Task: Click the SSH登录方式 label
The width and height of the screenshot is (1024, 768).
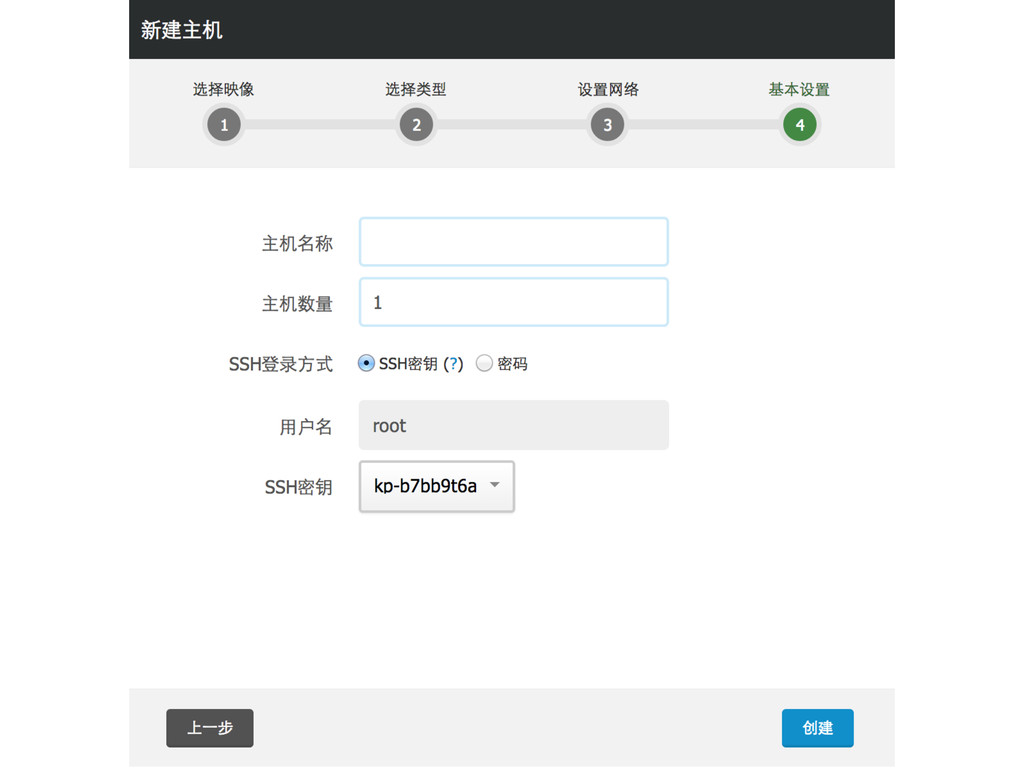Action: coord(281,364)
